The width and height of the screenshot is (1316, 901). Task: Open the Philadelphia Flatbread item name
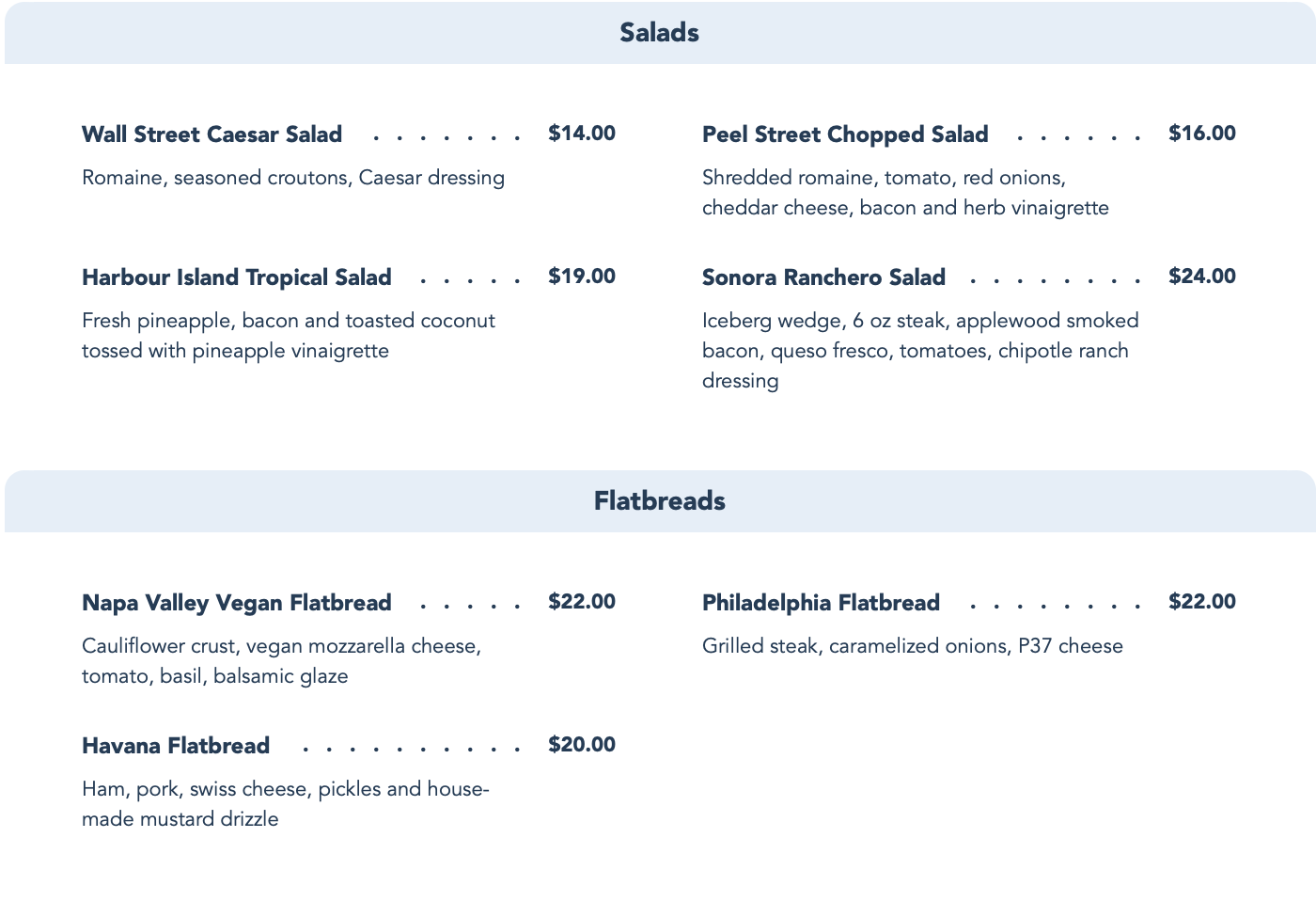pyautogui.click(x=821, y=603)
